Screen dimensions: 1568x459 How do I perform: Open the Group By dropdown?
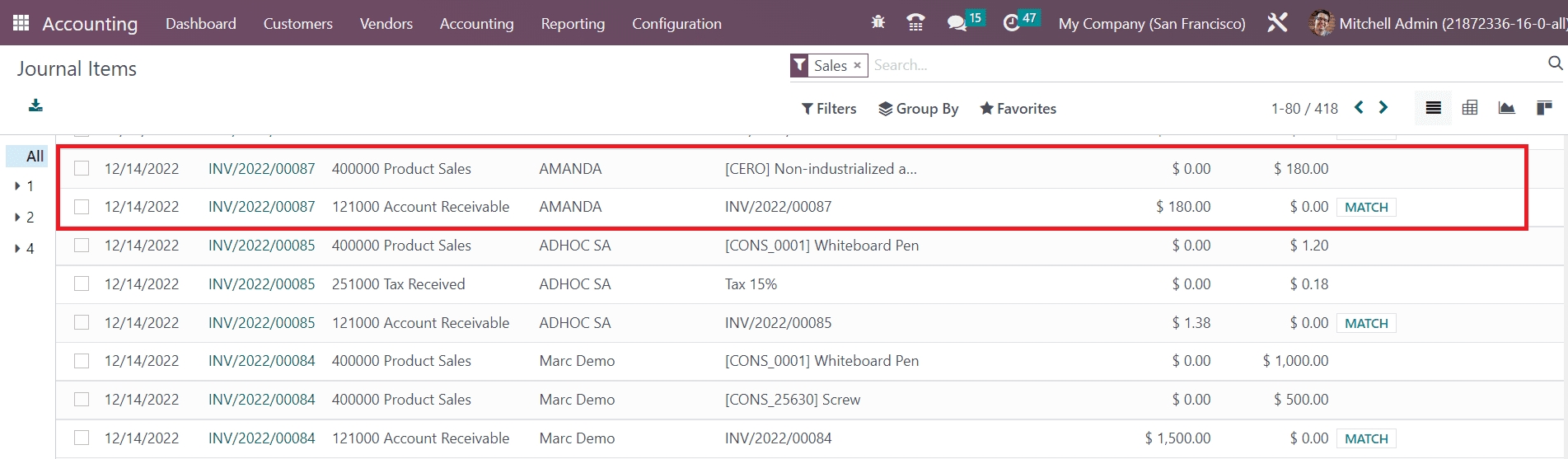pyautogui.click(x=918, y=109)
